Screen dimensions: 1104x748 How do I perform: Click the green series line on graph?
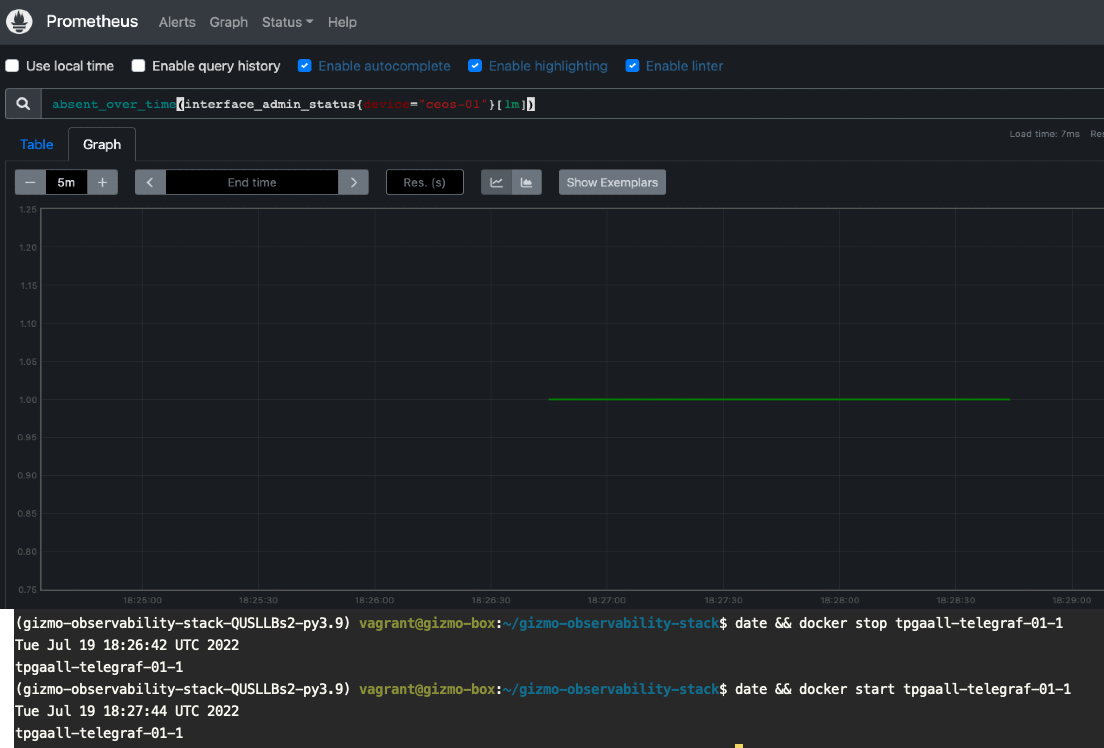[x=779, y=399]
